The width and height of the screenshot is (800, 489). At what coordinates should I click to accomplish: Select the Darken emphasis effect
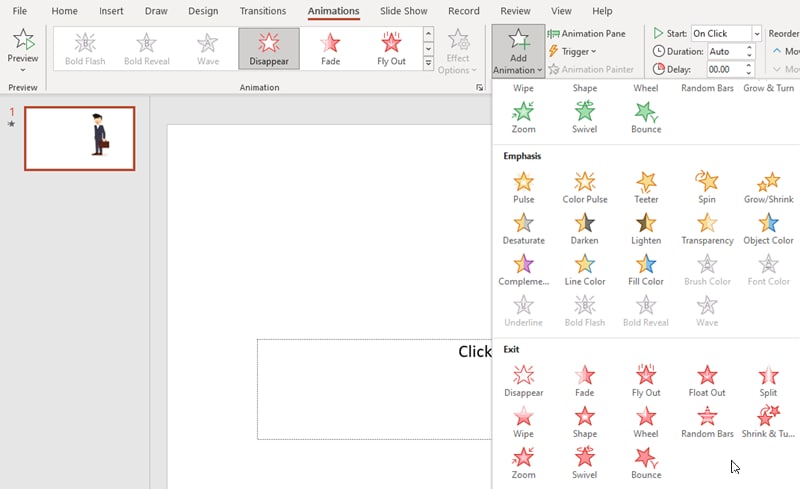click(584, 228)
